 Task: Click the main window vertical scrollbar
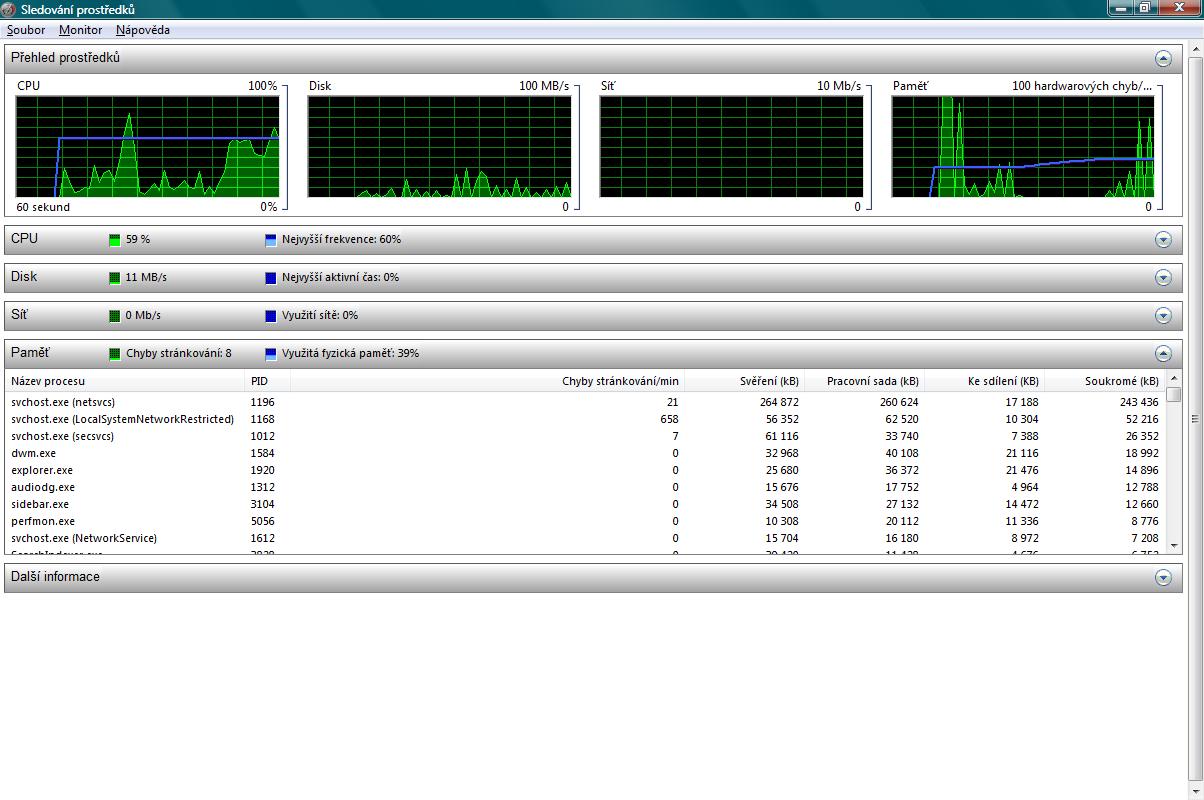pyautogui.click(x=1195, y=418)
